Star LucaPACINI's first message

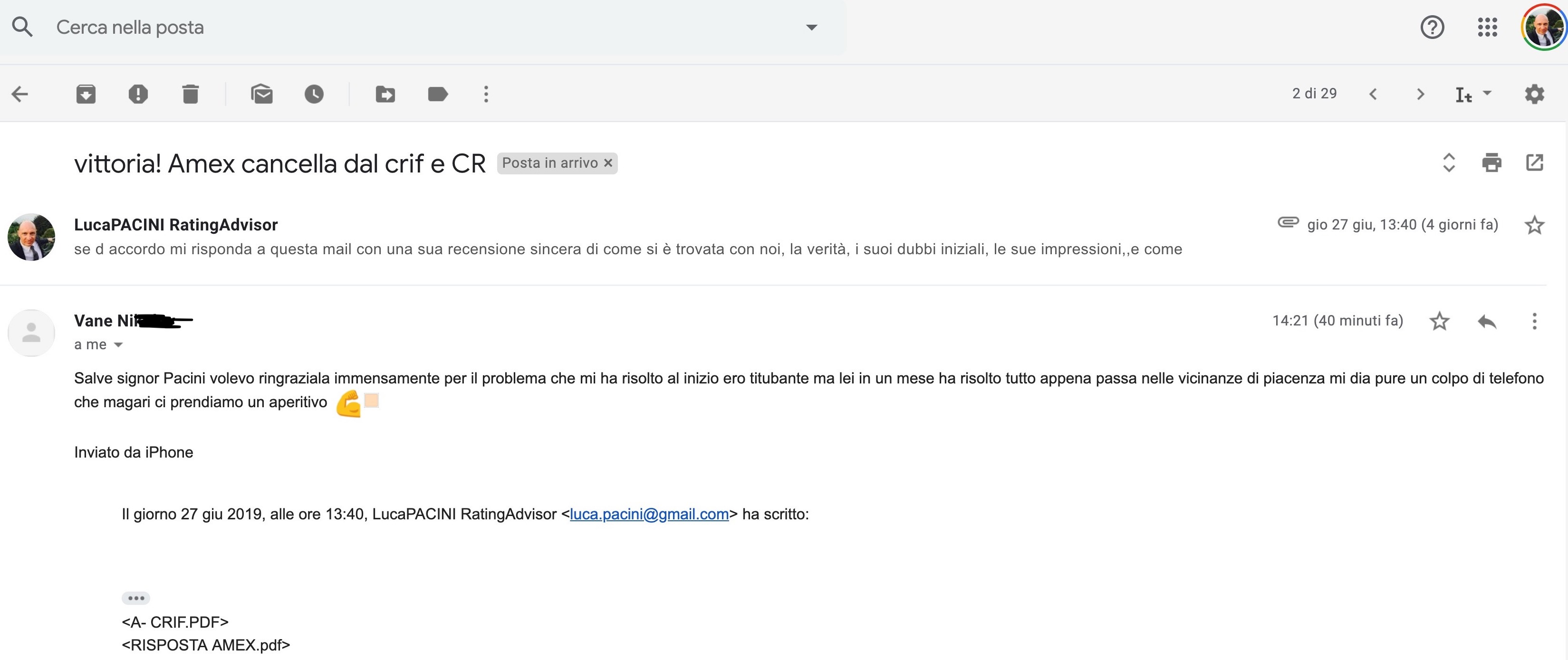pyautogui.click(x=1534, y=225)
